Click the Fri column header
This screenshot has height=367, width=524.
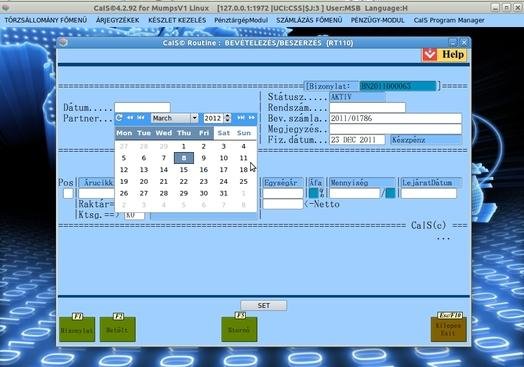click(x=204, y=133)
